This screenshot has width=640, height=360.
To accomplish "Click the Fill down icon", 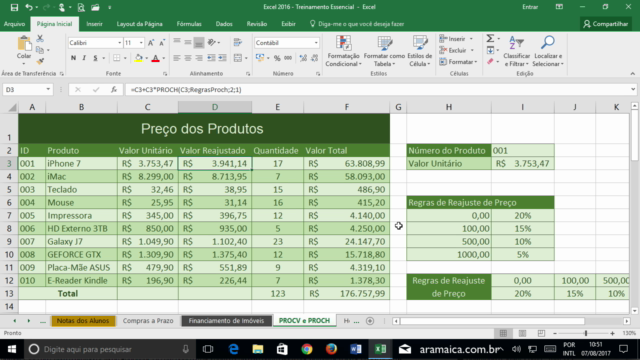I will point(490,50).
